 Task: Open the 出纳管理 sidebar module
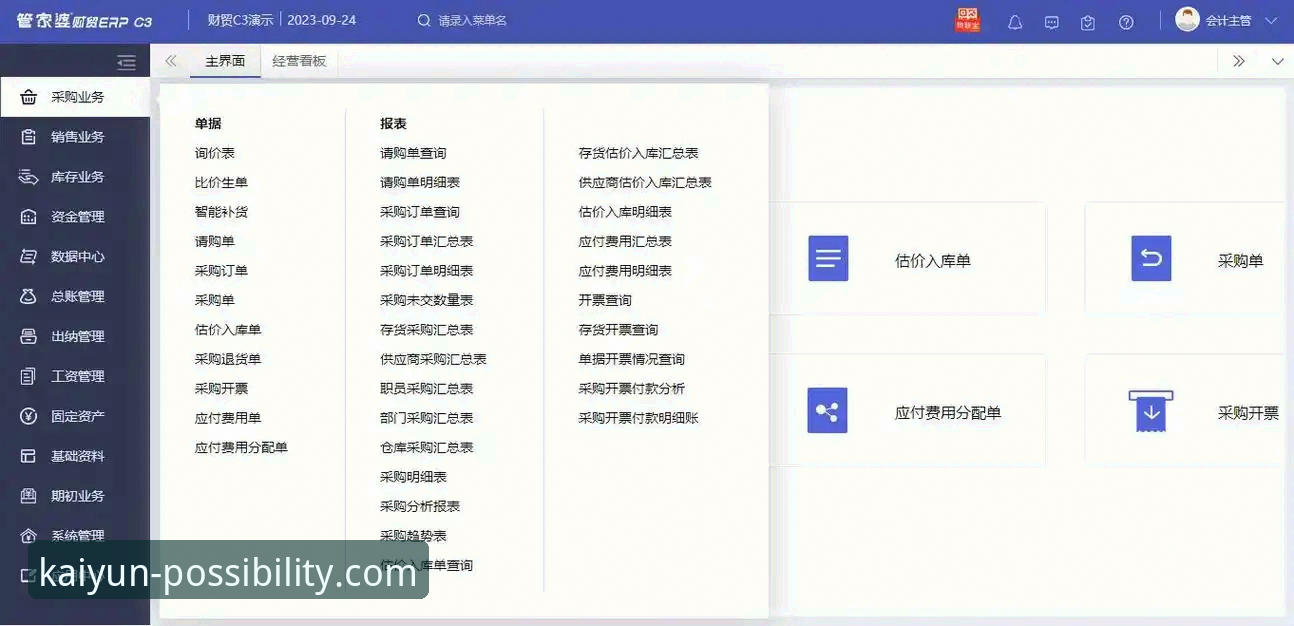[75, 337]
